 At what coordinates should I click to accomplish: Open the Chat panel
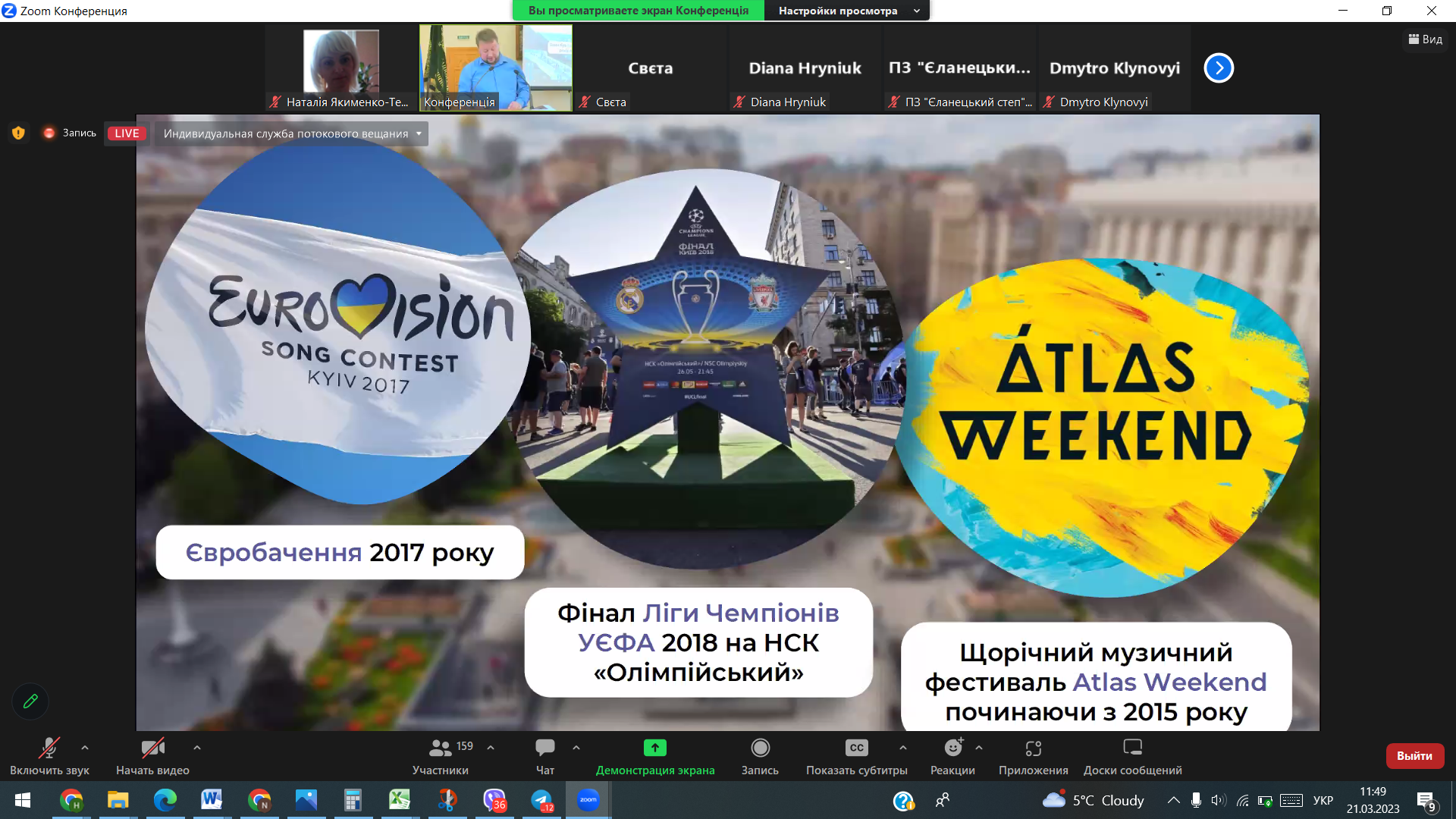click(544, 748)
